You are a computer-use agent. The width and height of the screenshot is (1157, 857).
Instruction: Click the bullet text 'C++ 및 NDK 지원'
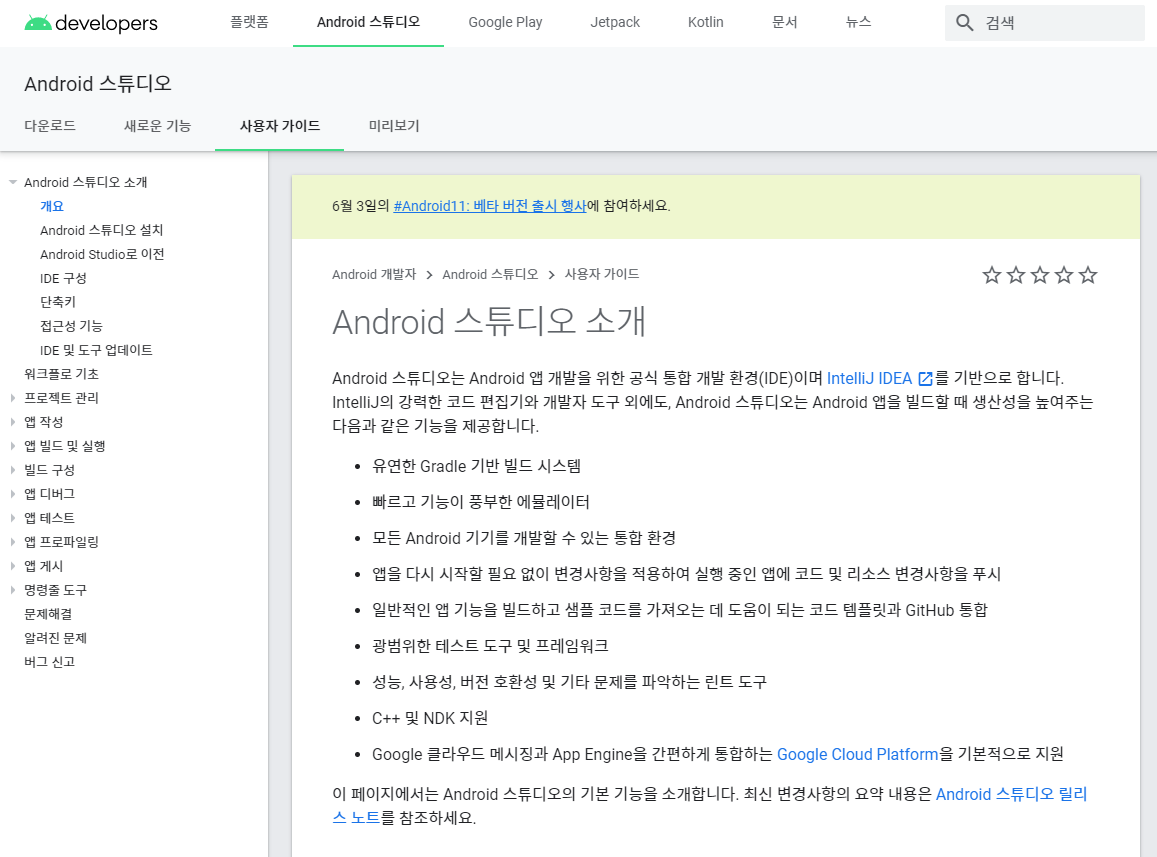point(429,718)
